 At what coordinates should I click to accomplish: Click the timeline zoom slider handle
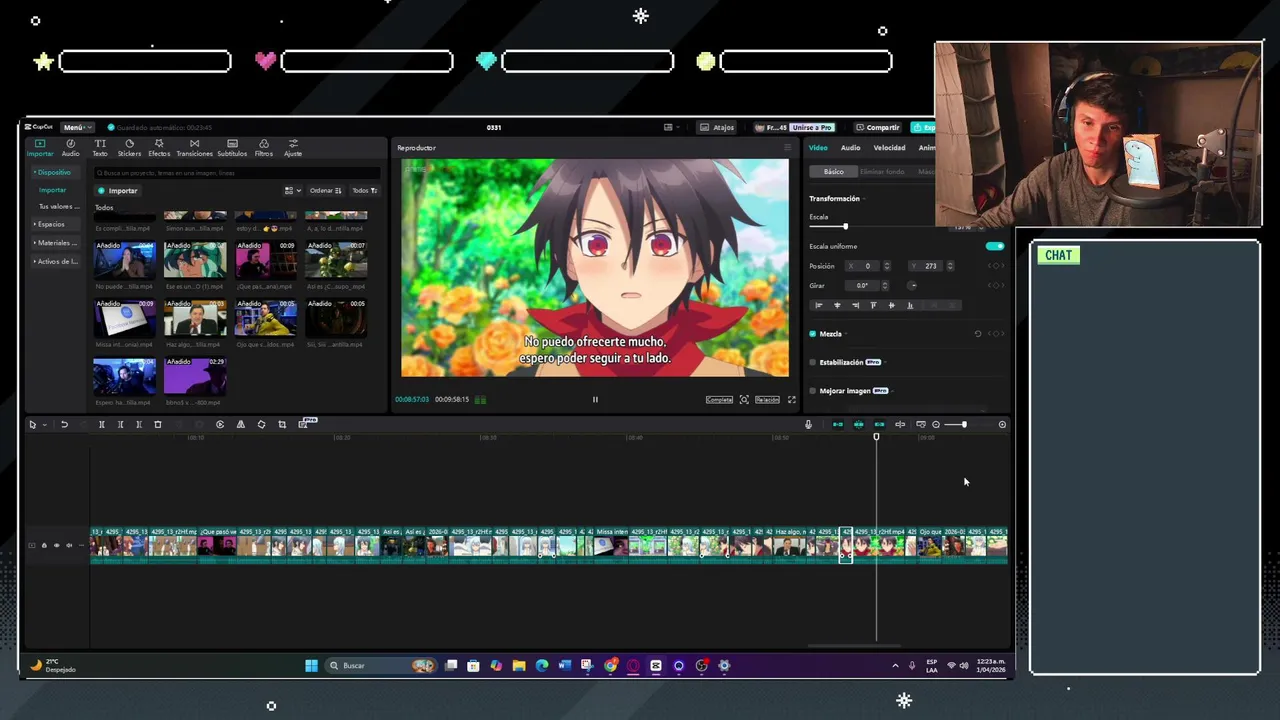(964, 425)
